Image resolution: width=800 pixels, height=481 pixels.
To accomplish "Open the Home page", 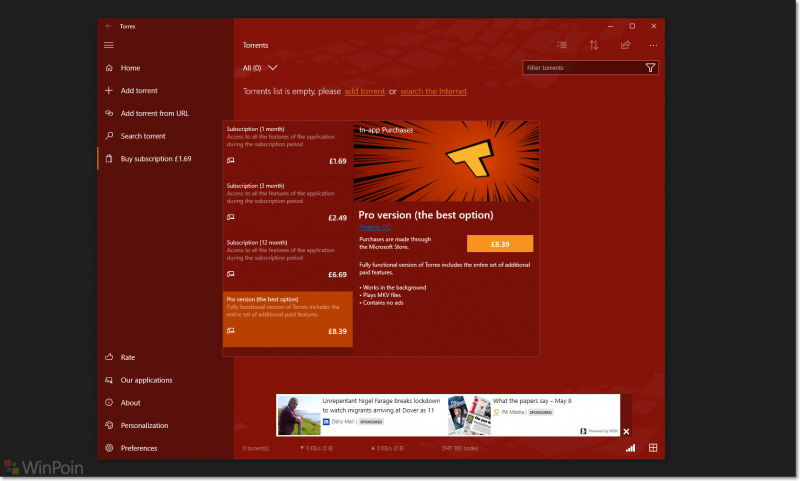I will [165, 68].
